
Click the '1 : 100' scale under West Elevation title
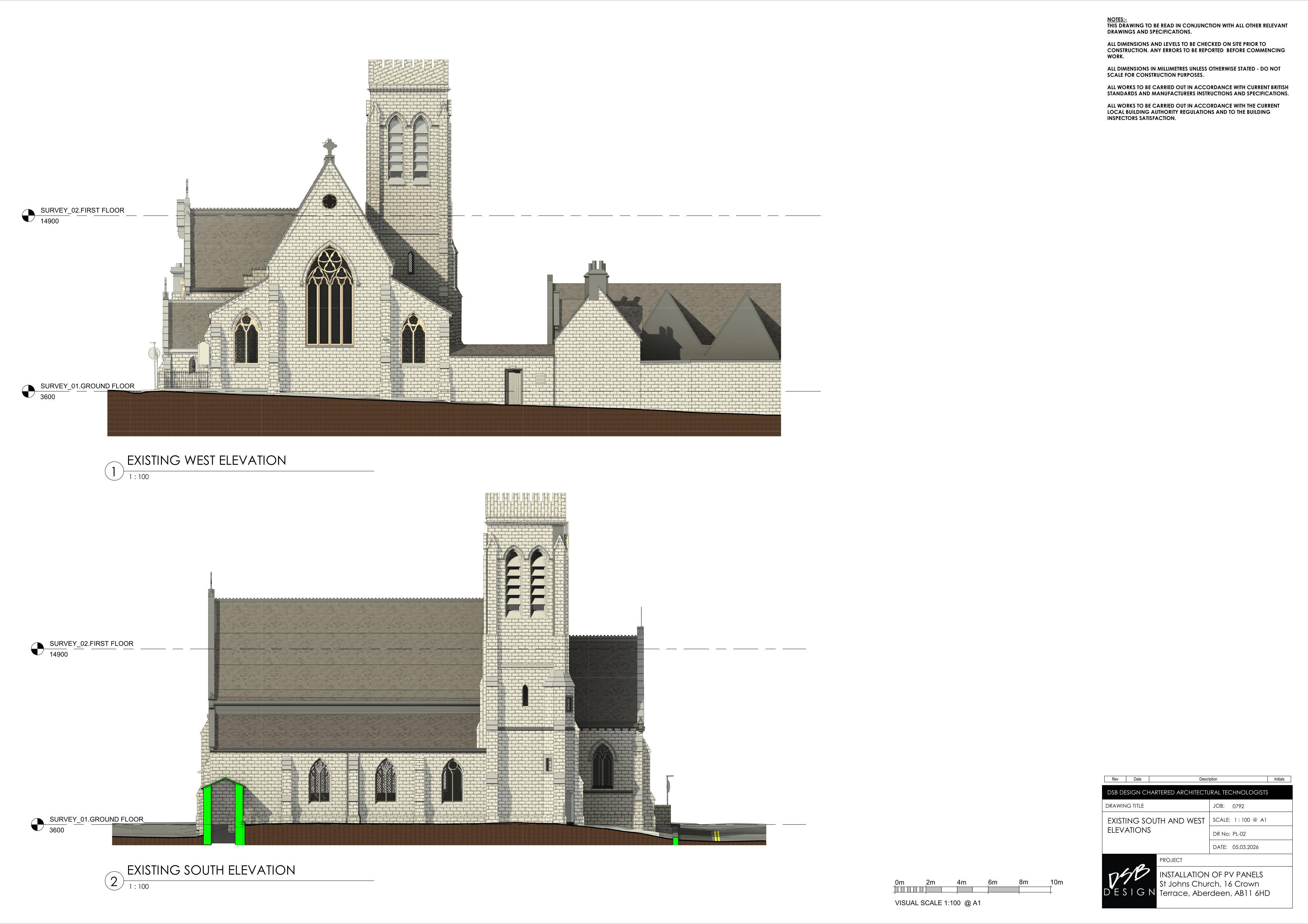[139, 477]
